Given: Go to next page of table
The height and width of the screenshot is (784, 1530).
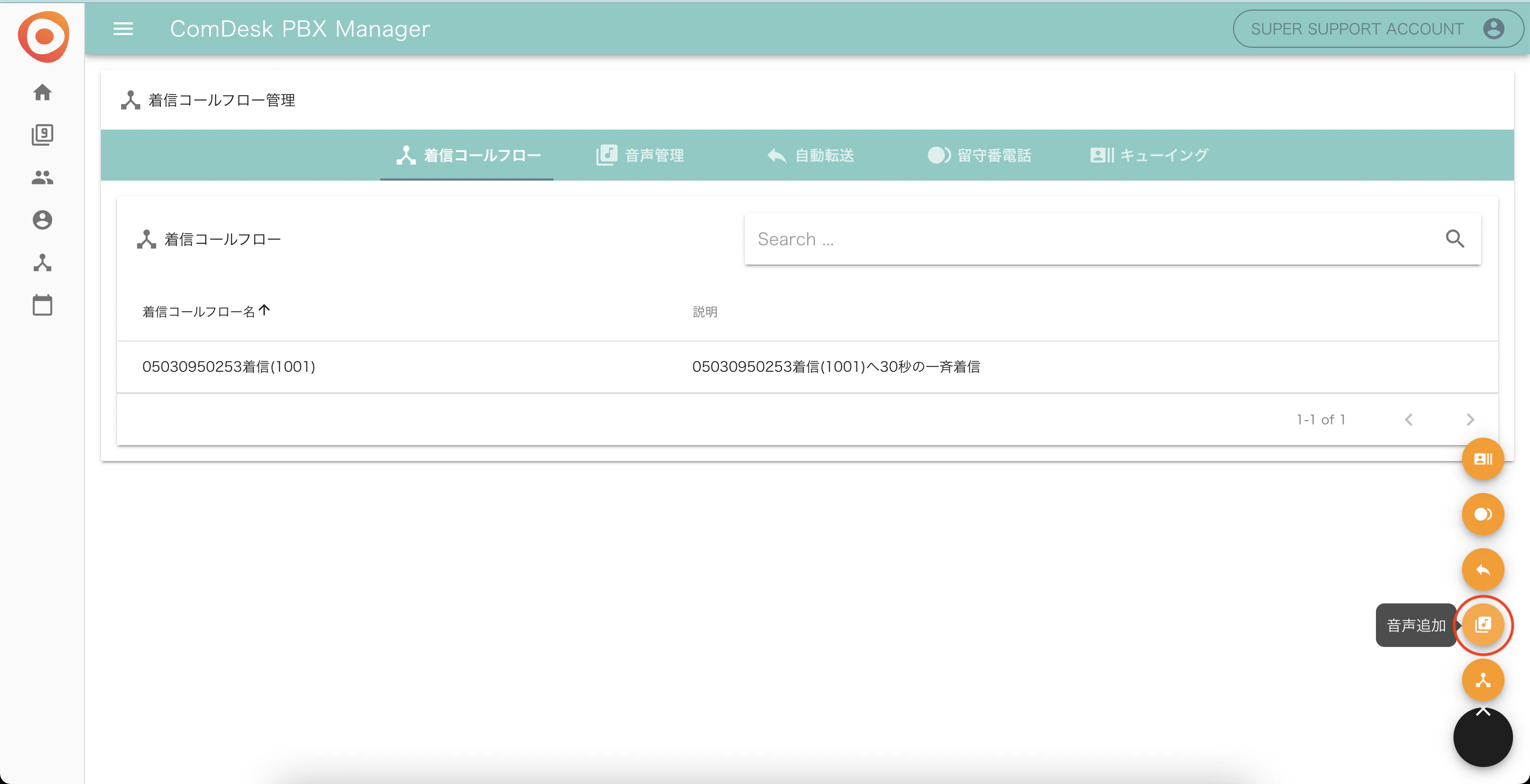Looking at the screenshot, I should (1470, 420).
